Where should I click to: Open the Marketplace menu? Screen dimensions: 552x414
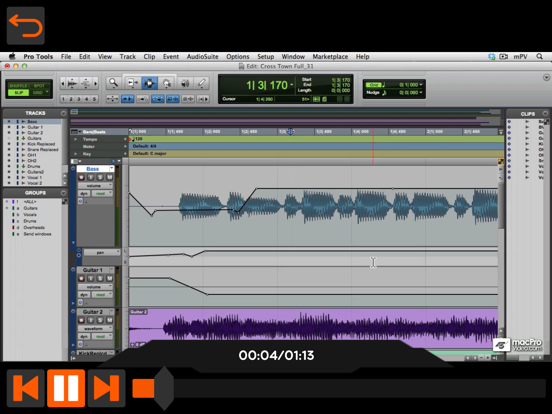click(330, 57)
